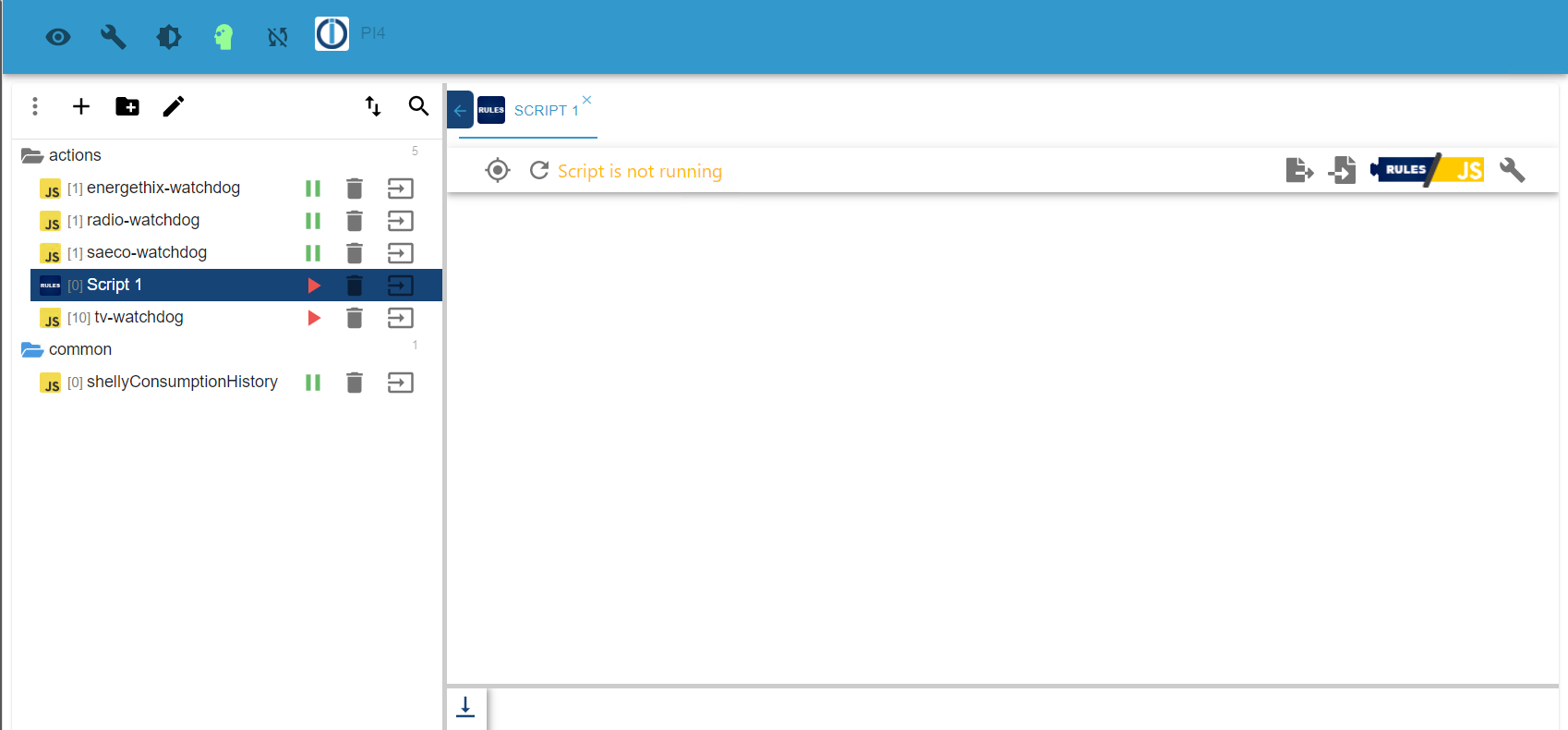Open the eye view icon in top bar
1568x730 pixels.
(58, 37)
